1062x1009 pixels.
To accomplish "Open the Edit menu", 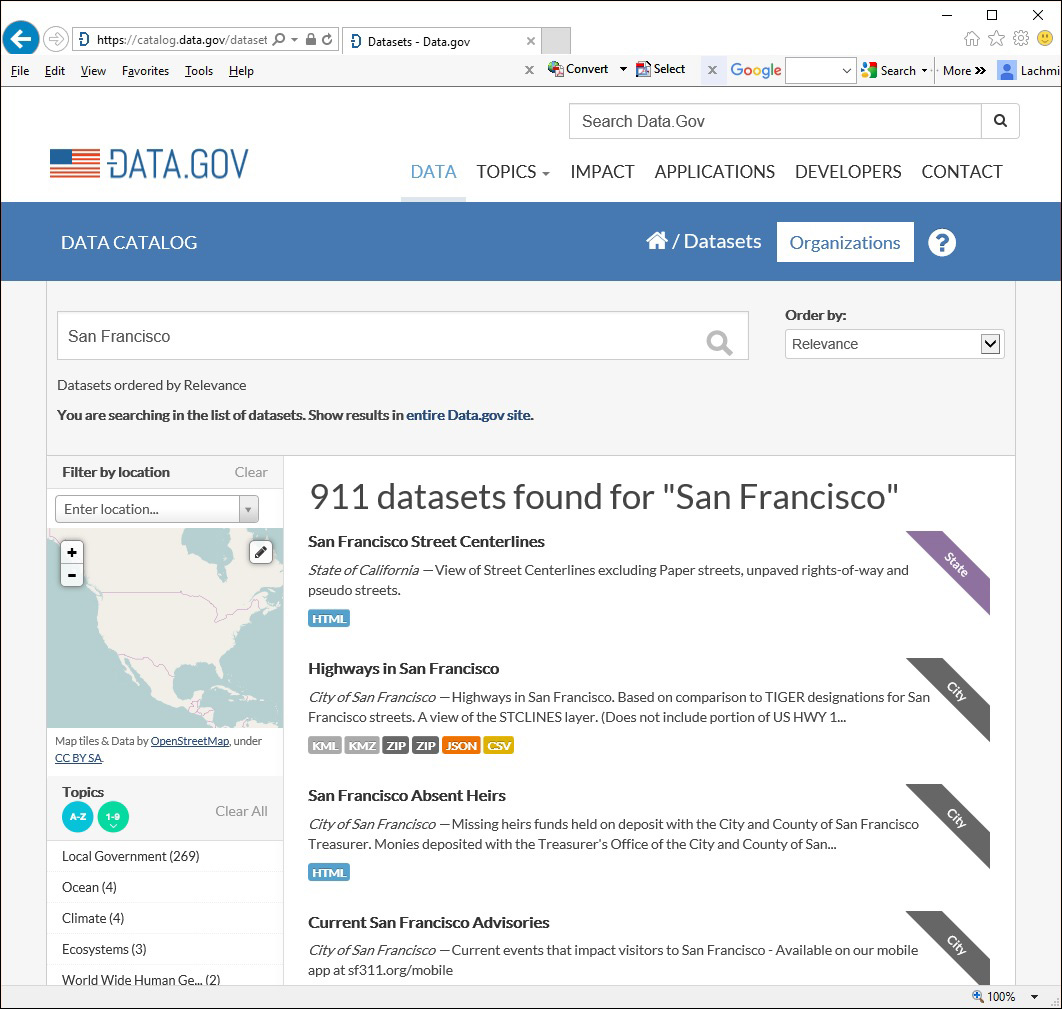I will click(55, 71).
